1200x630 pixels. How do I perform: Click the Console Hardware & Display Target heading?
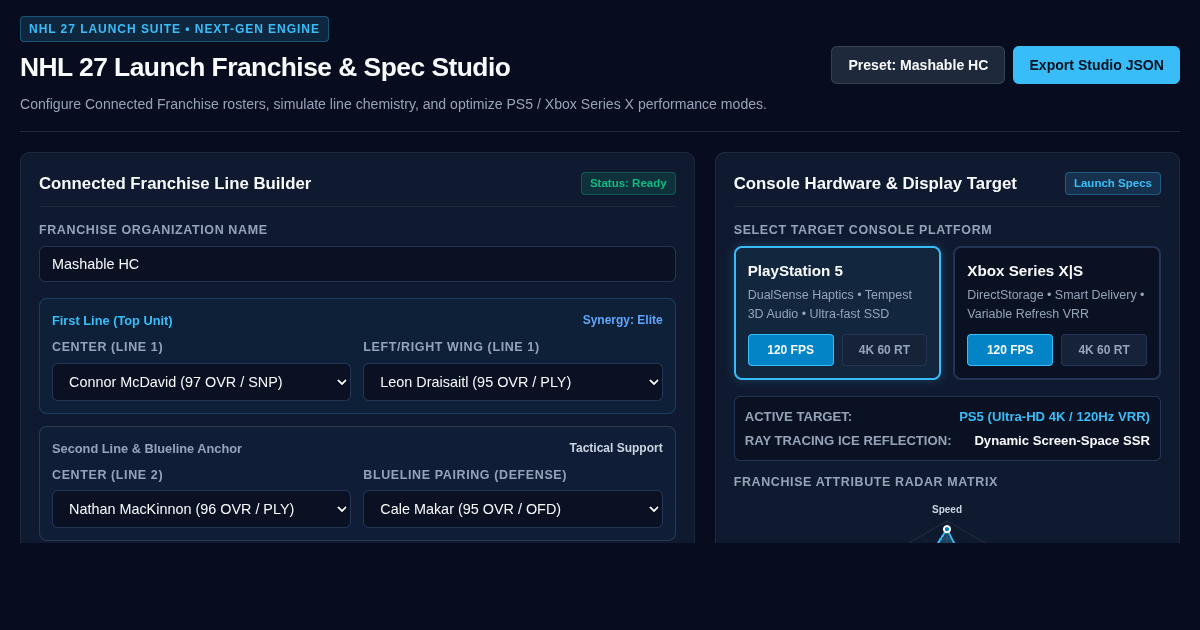pos(875,183)
